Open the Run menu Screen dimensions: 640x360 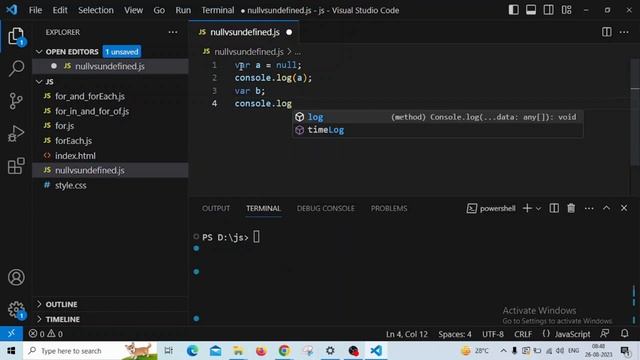point(183,10)
